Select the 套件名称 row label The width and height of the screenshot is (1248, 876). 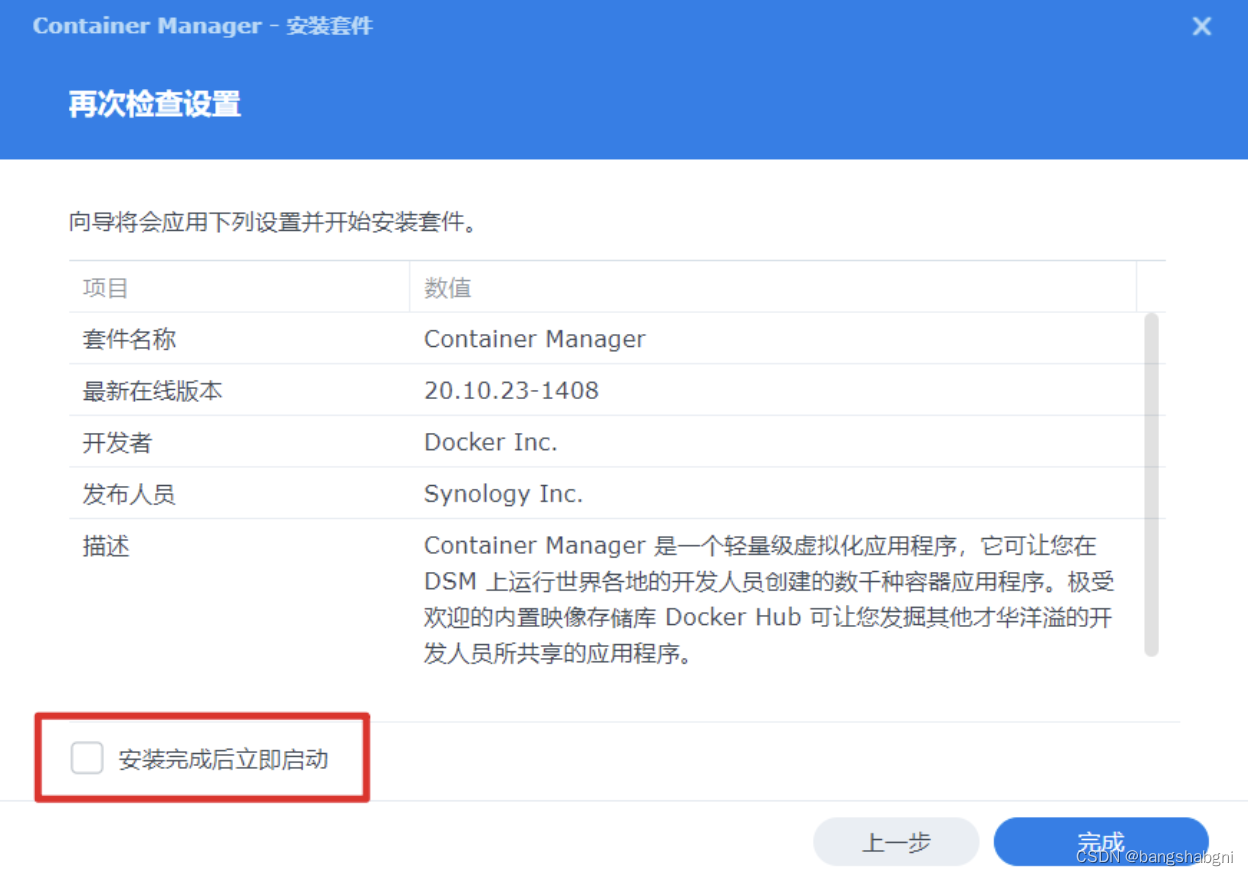pos(129,339)
